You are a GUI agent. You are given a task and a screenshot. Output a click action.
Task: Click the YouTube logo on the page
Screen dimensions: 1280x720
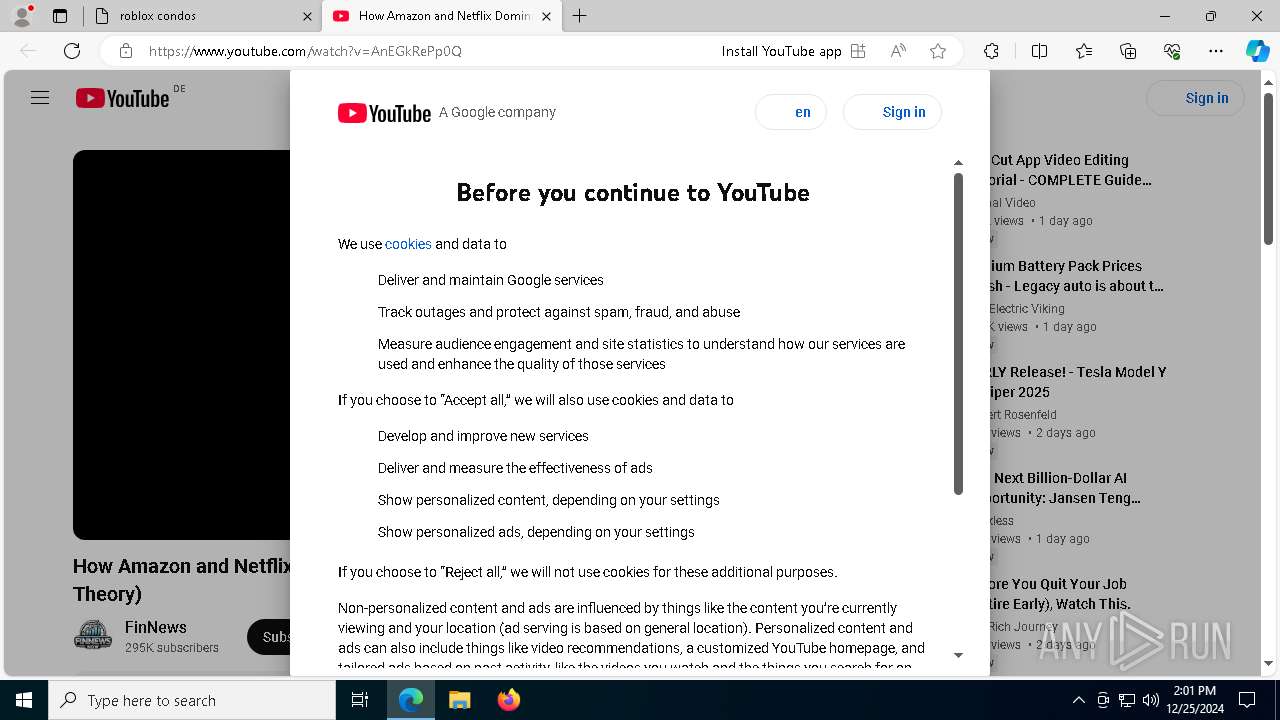click(x=122, y=98)
